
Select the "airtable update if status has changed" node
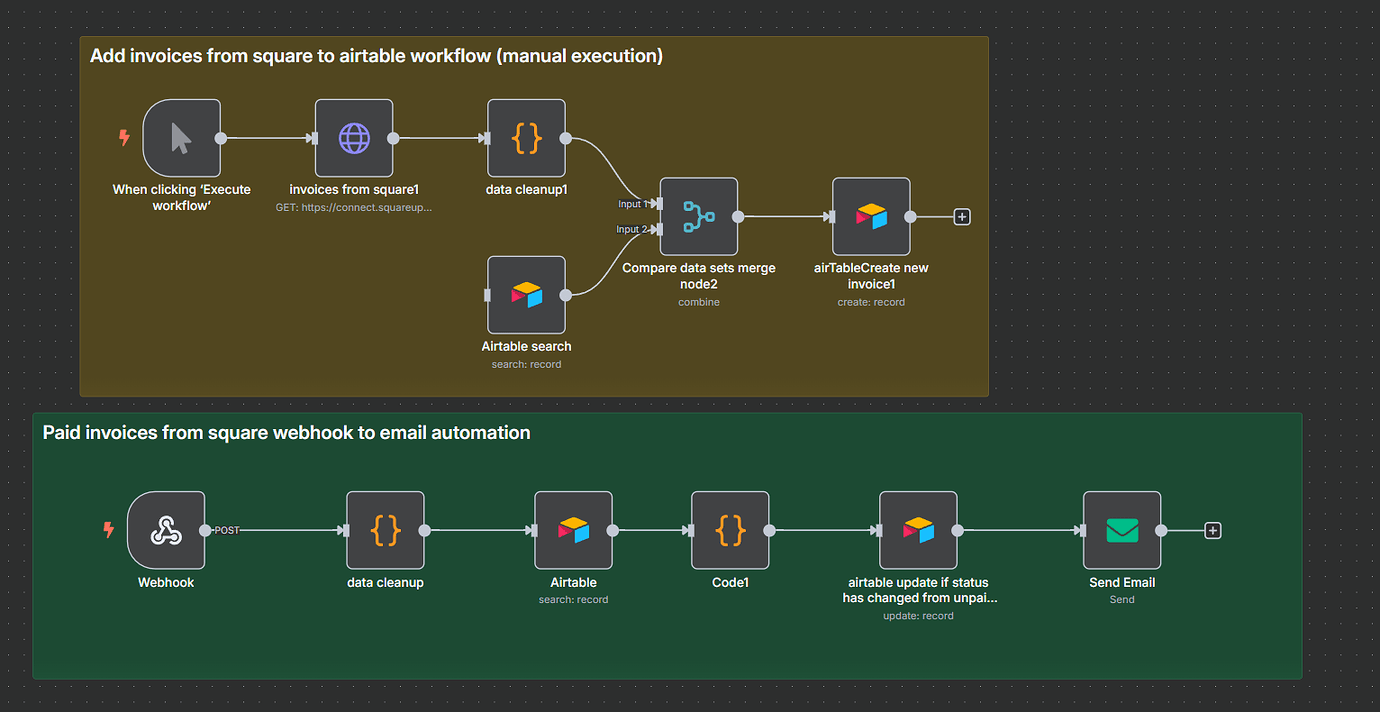point(918,530)
